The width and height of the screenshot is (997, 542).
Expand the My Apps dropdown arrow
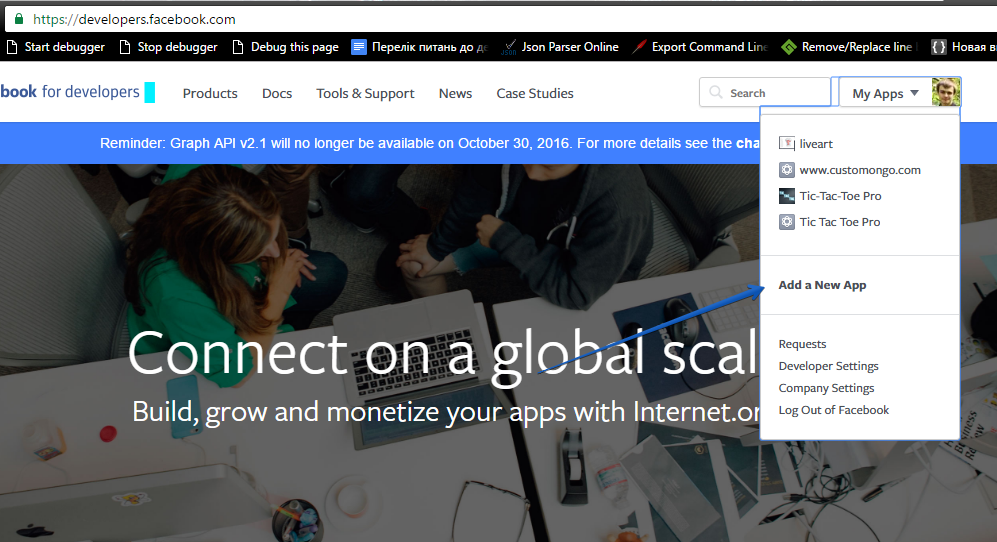(x=914, y=93)
